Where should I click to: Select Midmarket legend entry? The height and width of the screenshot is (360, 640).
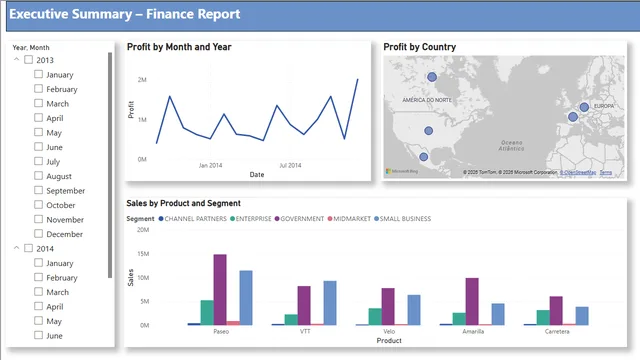tap(349, 219)
